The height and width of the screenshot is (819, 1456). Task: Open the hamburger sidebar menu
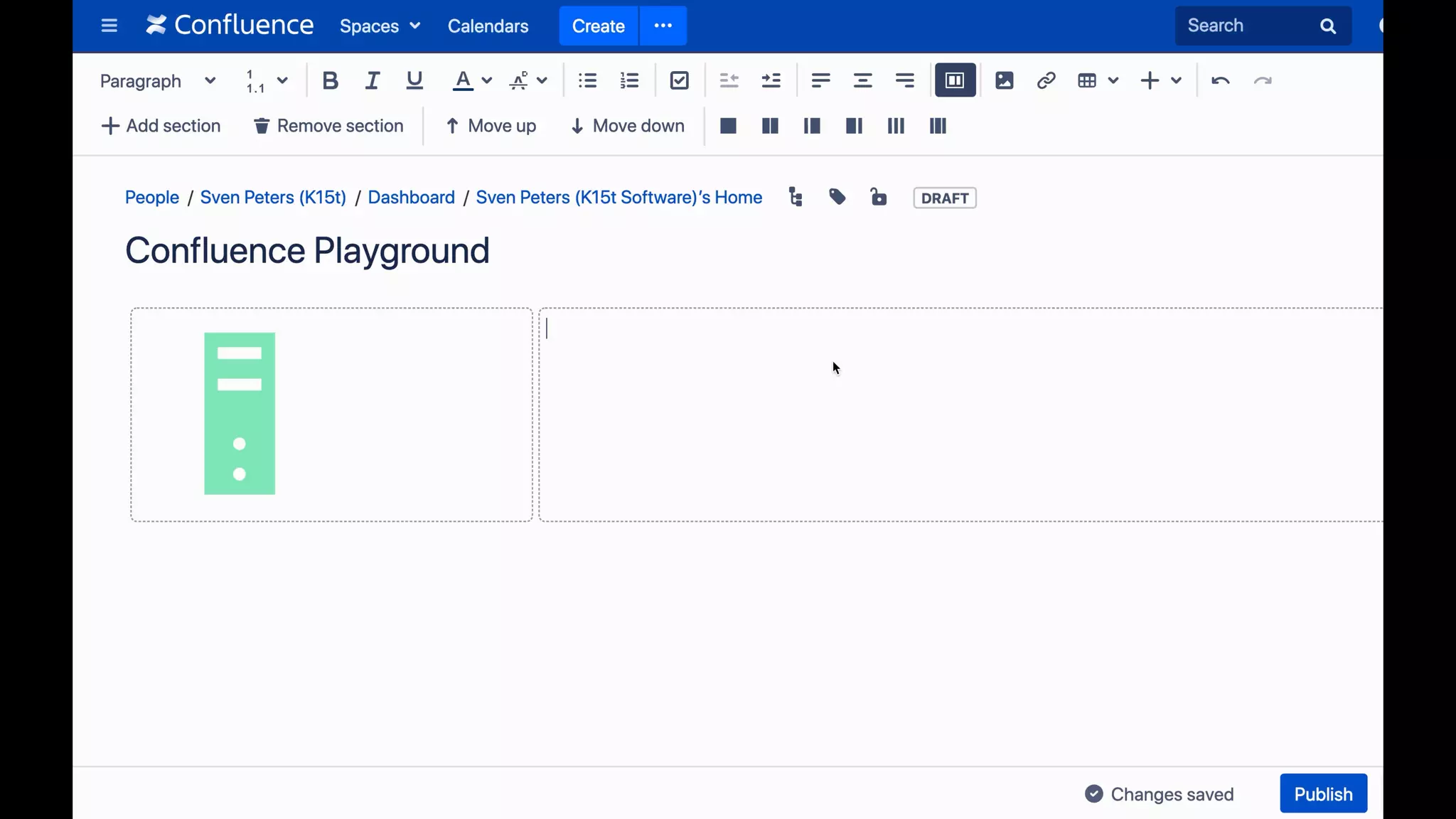[109, 26]
